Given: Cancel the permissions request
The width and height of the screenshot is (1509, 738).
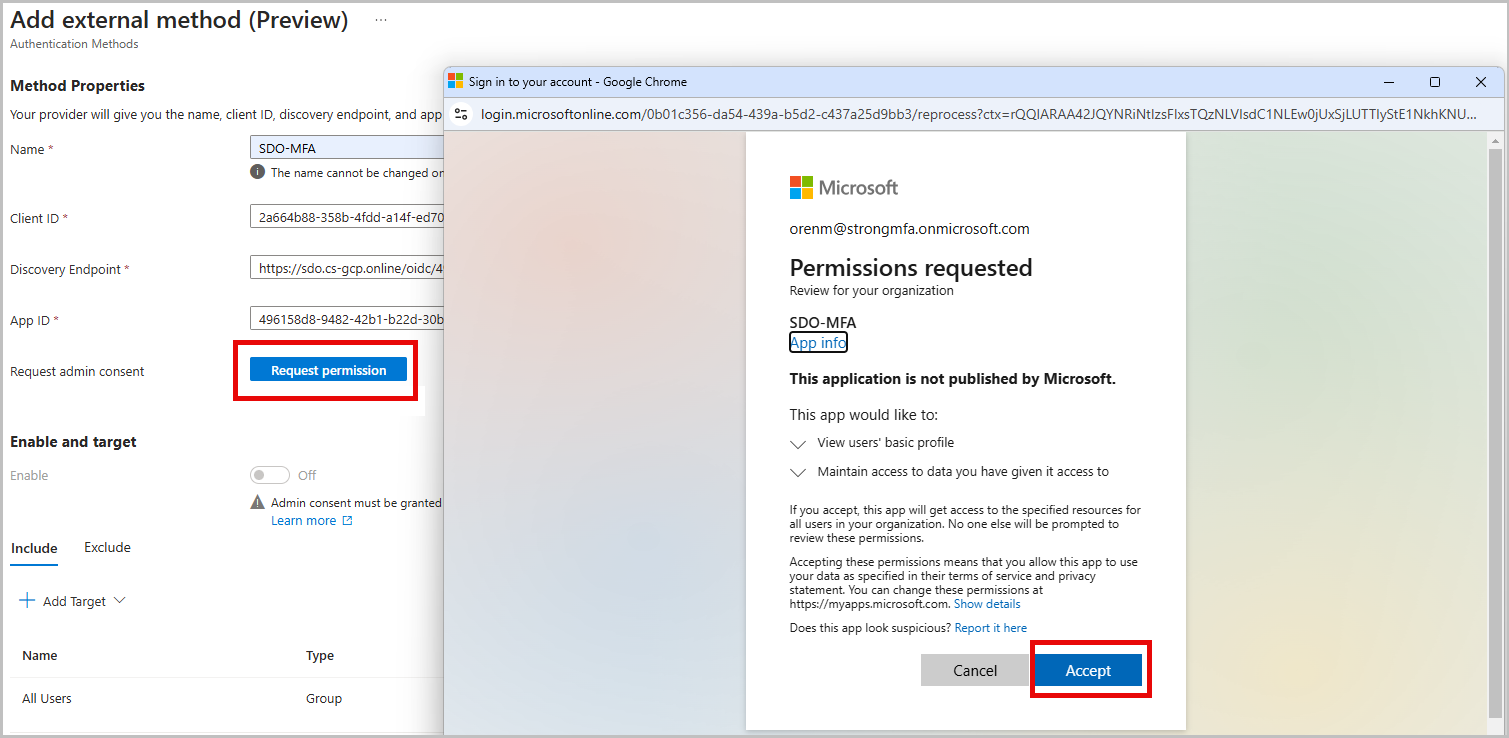Looking at the screenshot, I should 975,671.
